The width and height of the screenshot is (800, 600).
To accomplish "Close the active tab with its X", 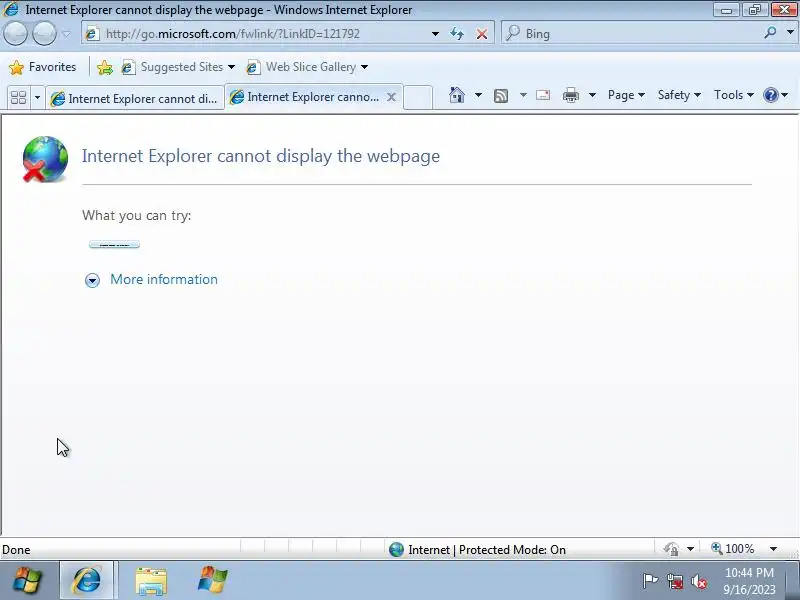I will click(391, 97).
